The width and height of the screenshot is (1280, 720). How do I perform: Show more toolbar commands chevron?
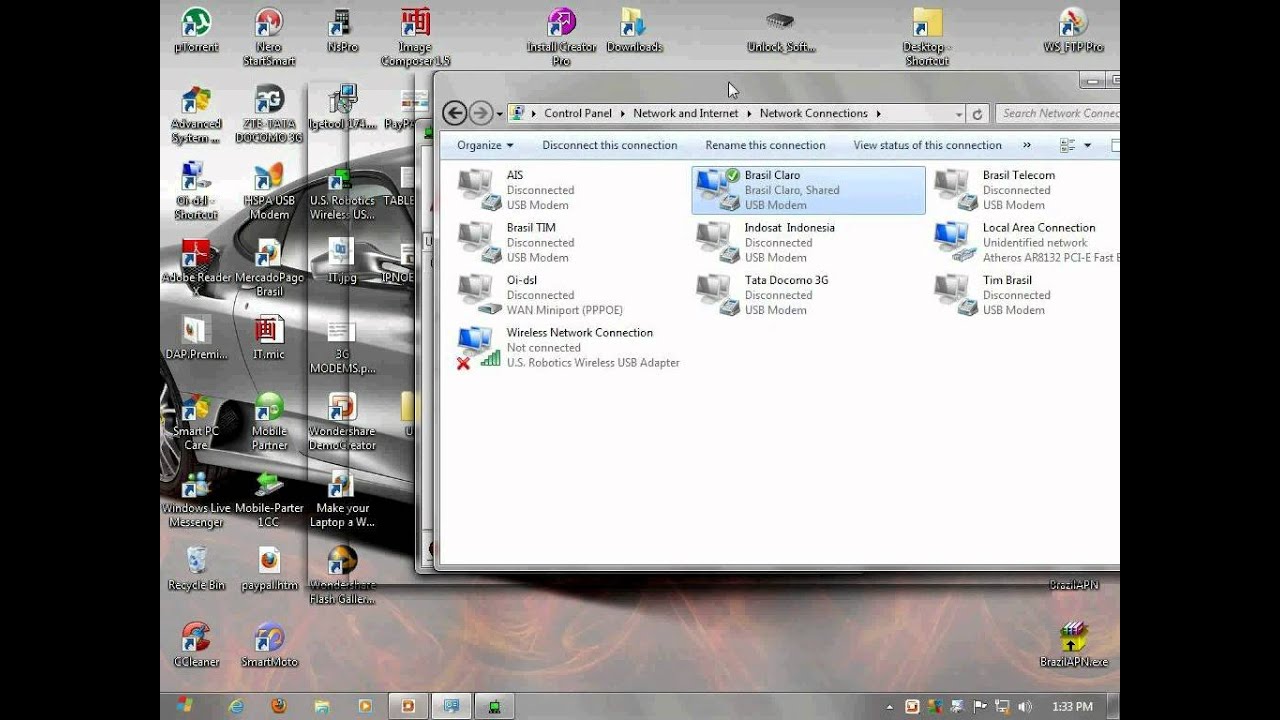[x=1029, y=145]
